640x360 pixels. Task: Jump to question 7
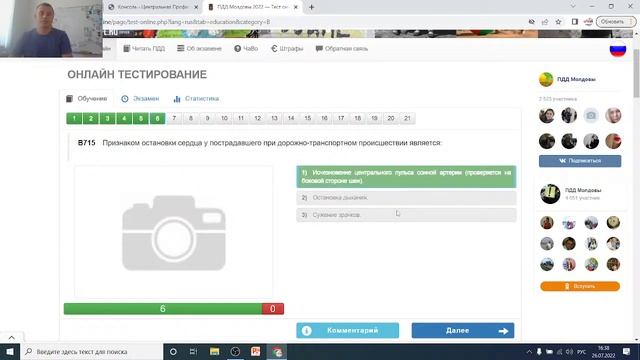(x=174, y=118)
